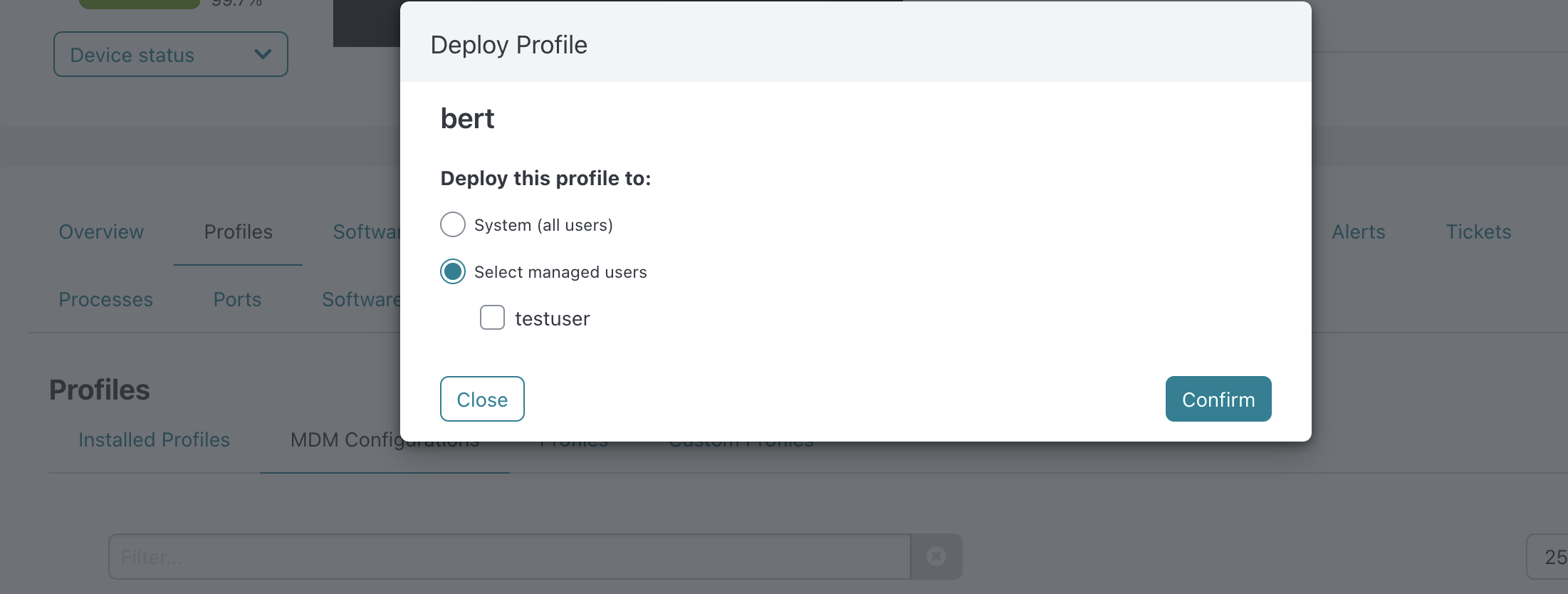Select the System (all users) radio option
Viewport: 1568px width, 594px height.
coord(453,224)
